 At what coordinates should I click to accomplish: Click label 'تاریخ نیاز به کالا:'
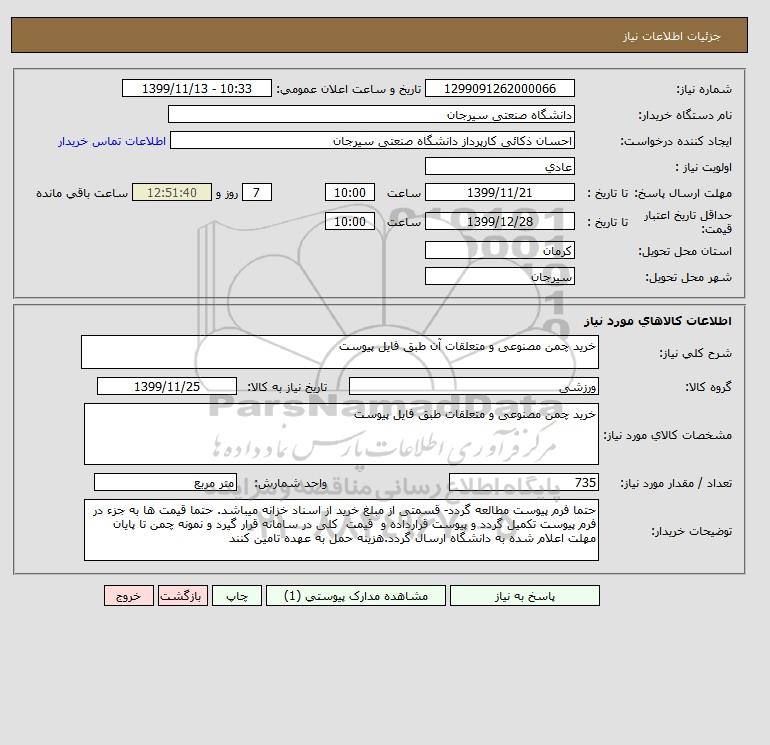287,387
